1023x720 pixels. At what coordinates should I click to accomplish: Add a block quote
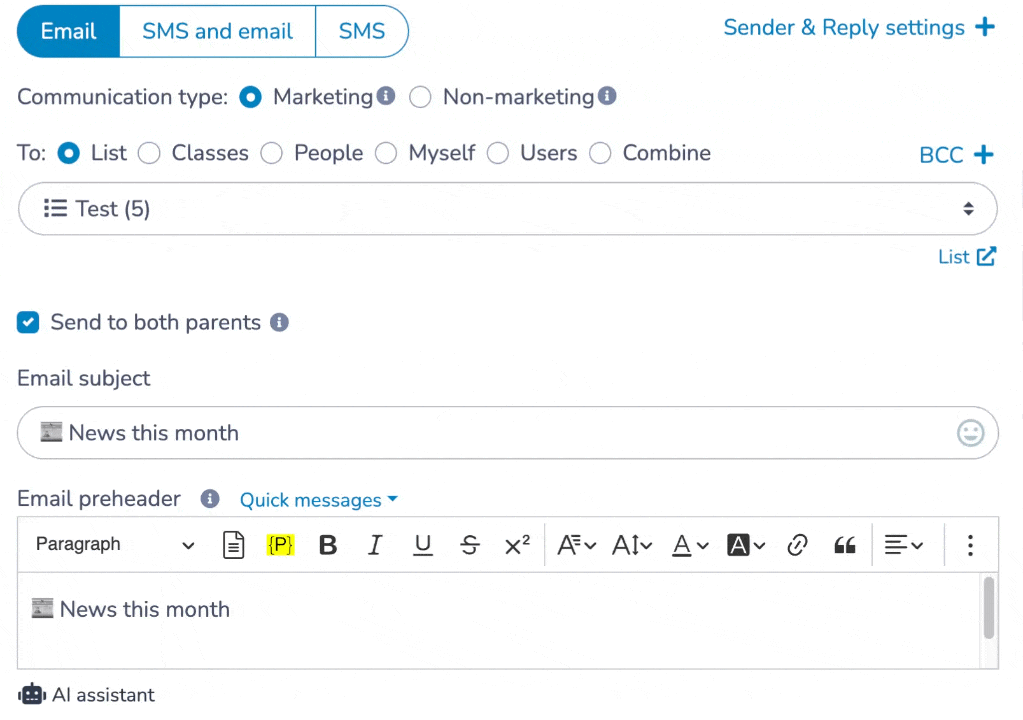click(x=845, y=545)
